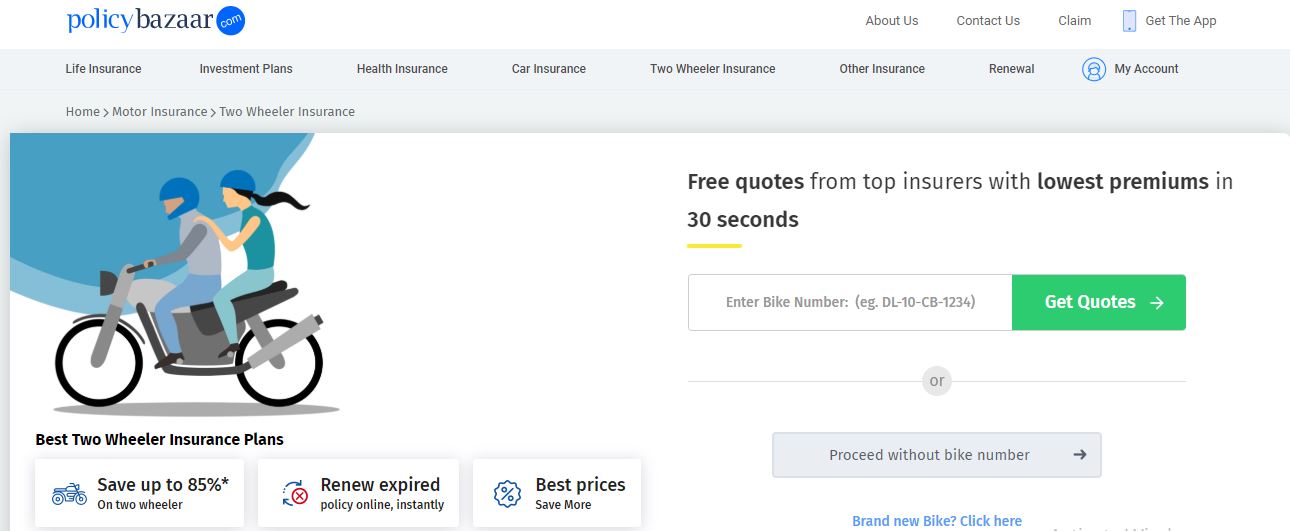Click the Policybazaar logo
The height and width of the screenshot is (531, 1290).
click(x=155, y=20)
